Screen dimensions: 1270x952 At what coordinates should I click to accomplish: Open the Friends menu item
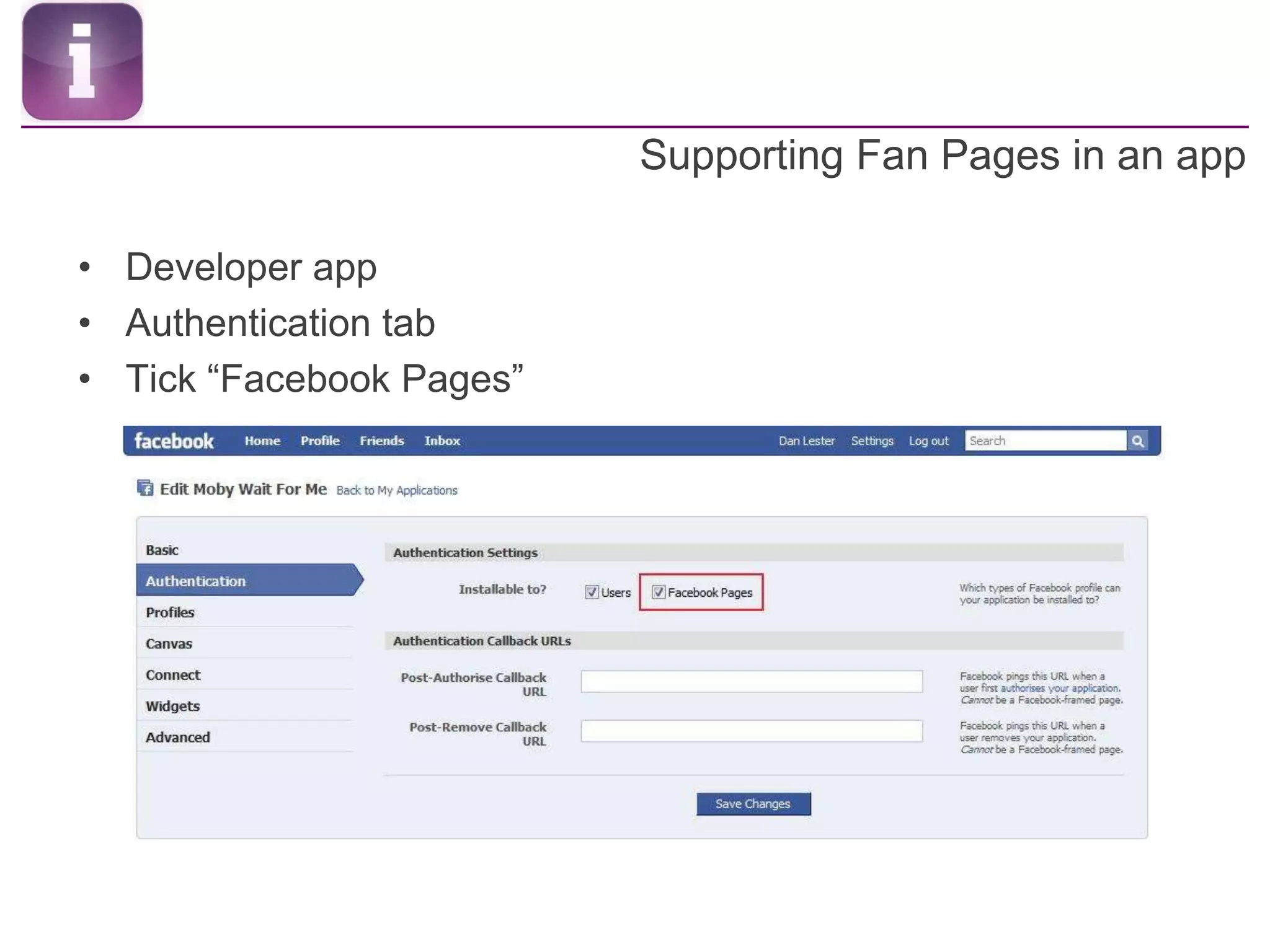[382, 441]
